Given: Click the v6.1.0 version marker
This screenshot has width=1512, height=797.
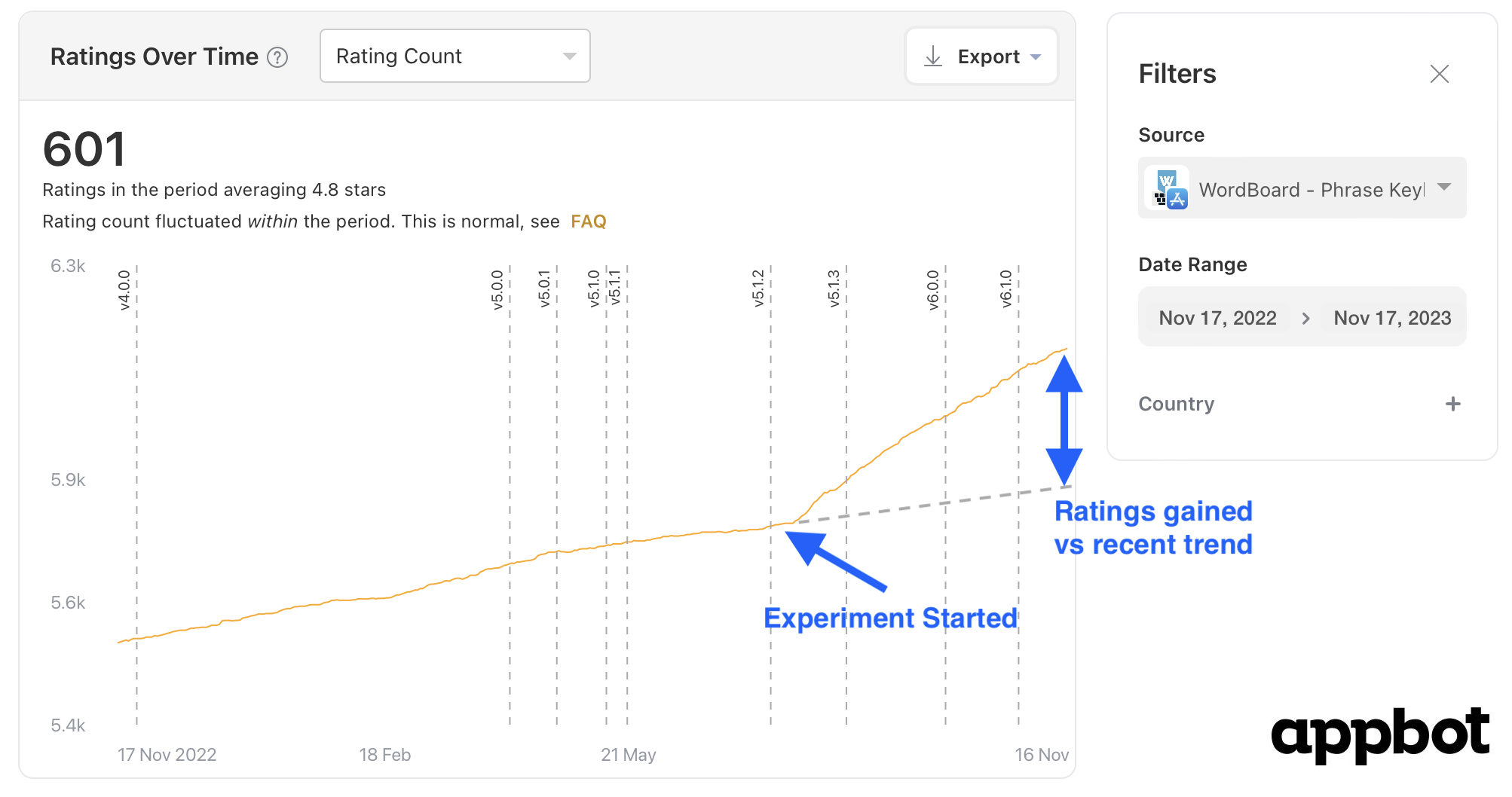Looking at the screenshot, I should 1005,290.
